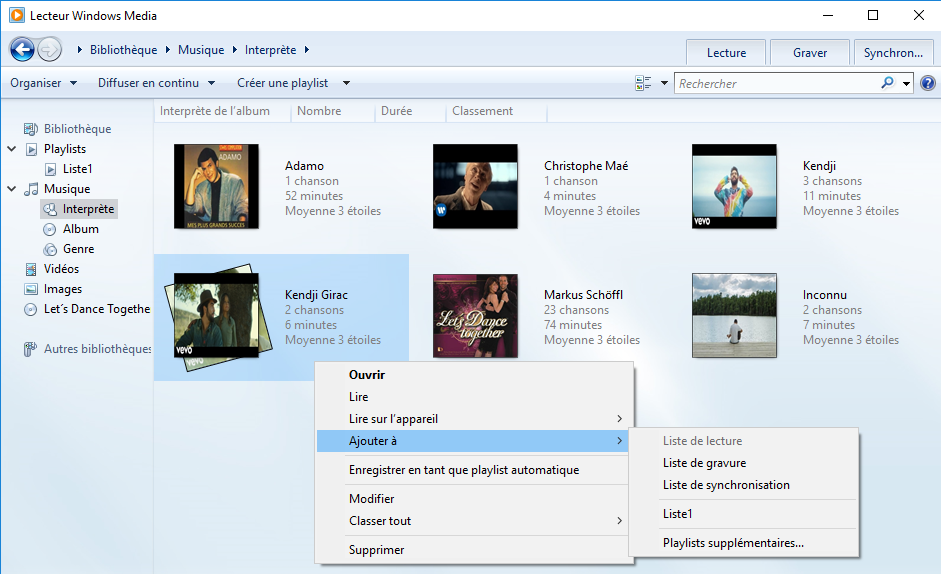Screen dimensions: 941x574
Task: Select Album label in the navigation tree
Action: pyautogui.click(x=80, y=229)
